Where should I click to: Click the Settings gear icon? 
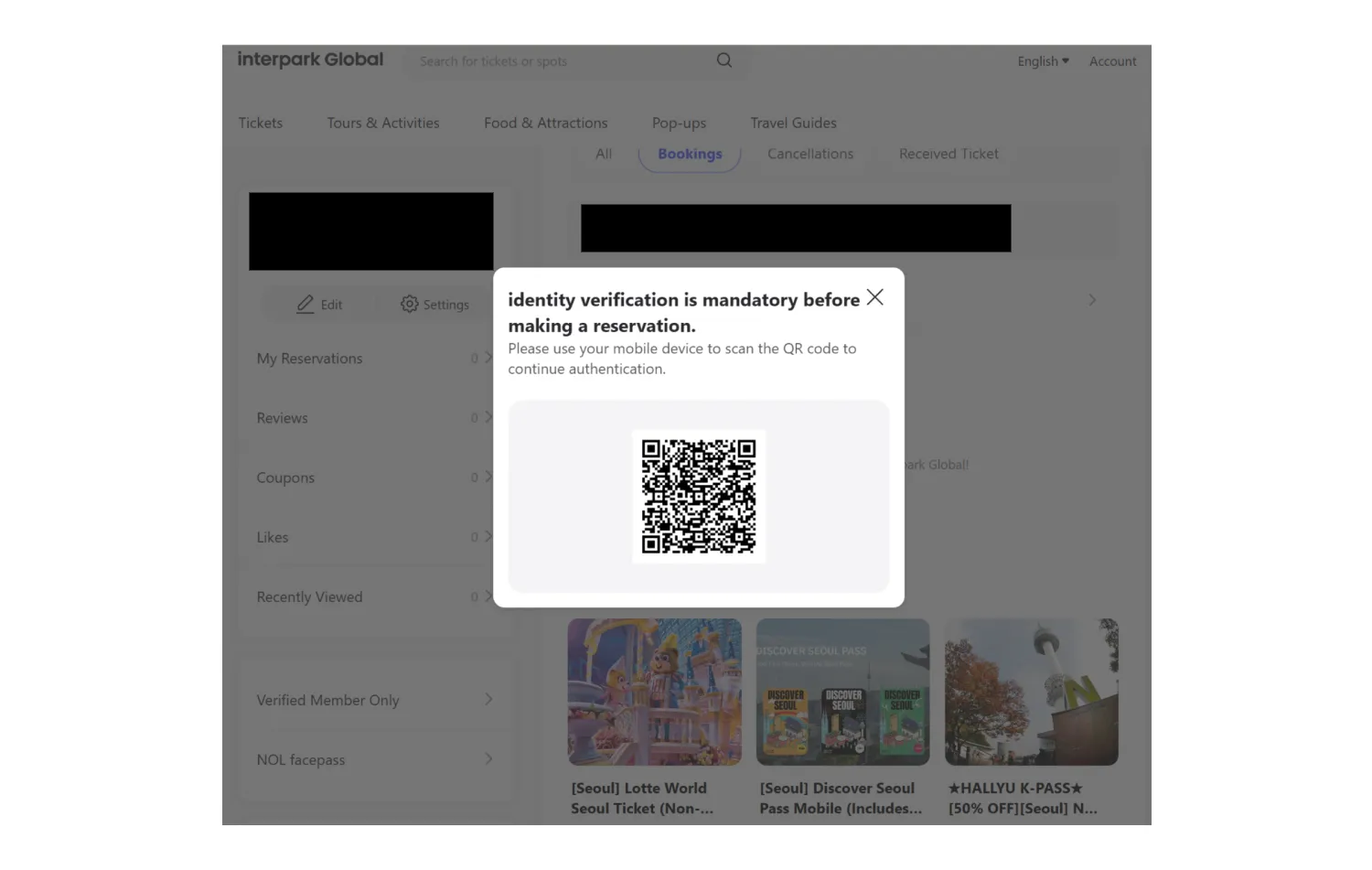coord(409,304)
